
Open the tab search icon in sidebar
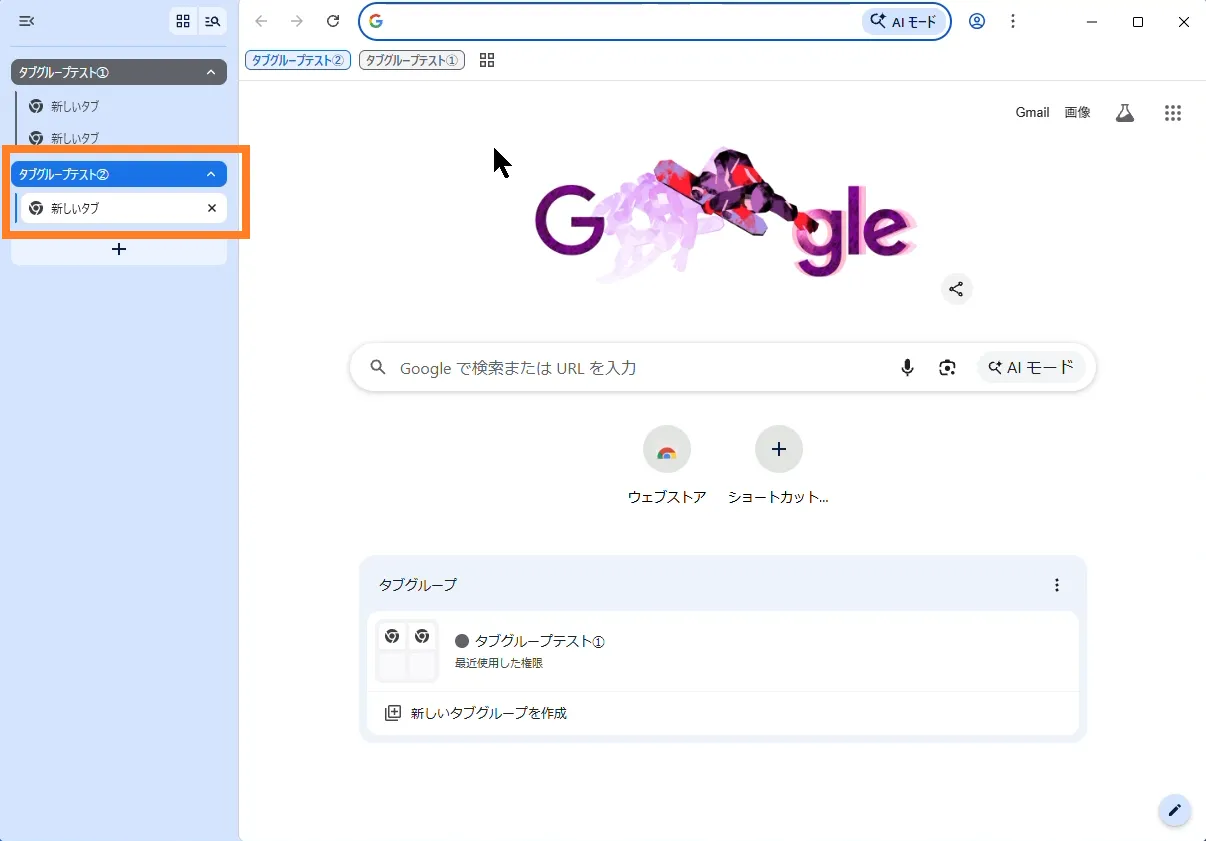pos(212,21)
